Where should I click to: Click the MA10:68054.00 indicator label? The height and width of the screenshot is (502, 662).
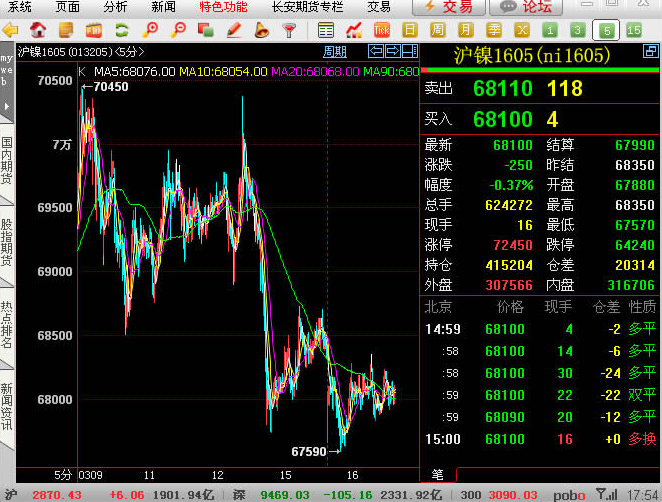(x=223, y=72)
